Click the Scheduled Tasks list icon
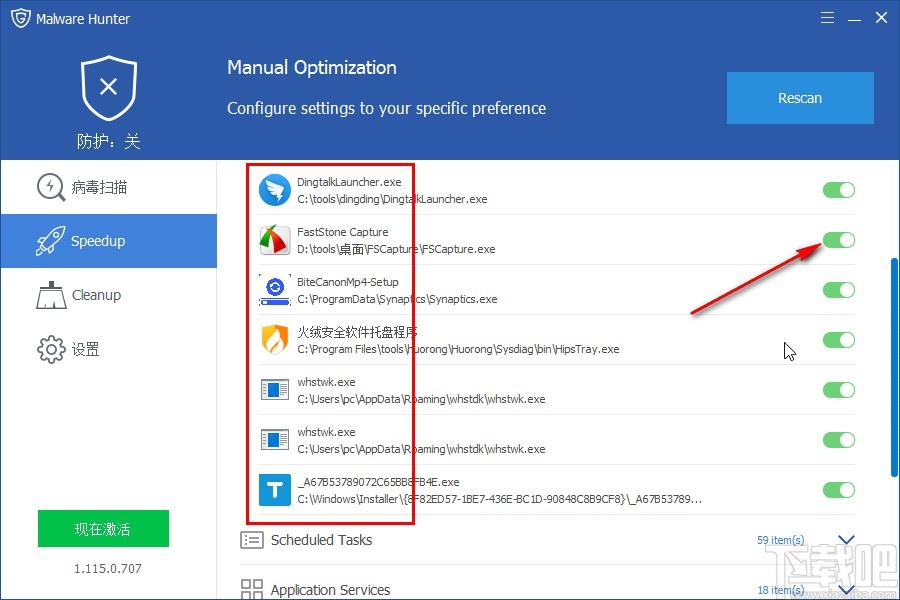 coord(252,539)
